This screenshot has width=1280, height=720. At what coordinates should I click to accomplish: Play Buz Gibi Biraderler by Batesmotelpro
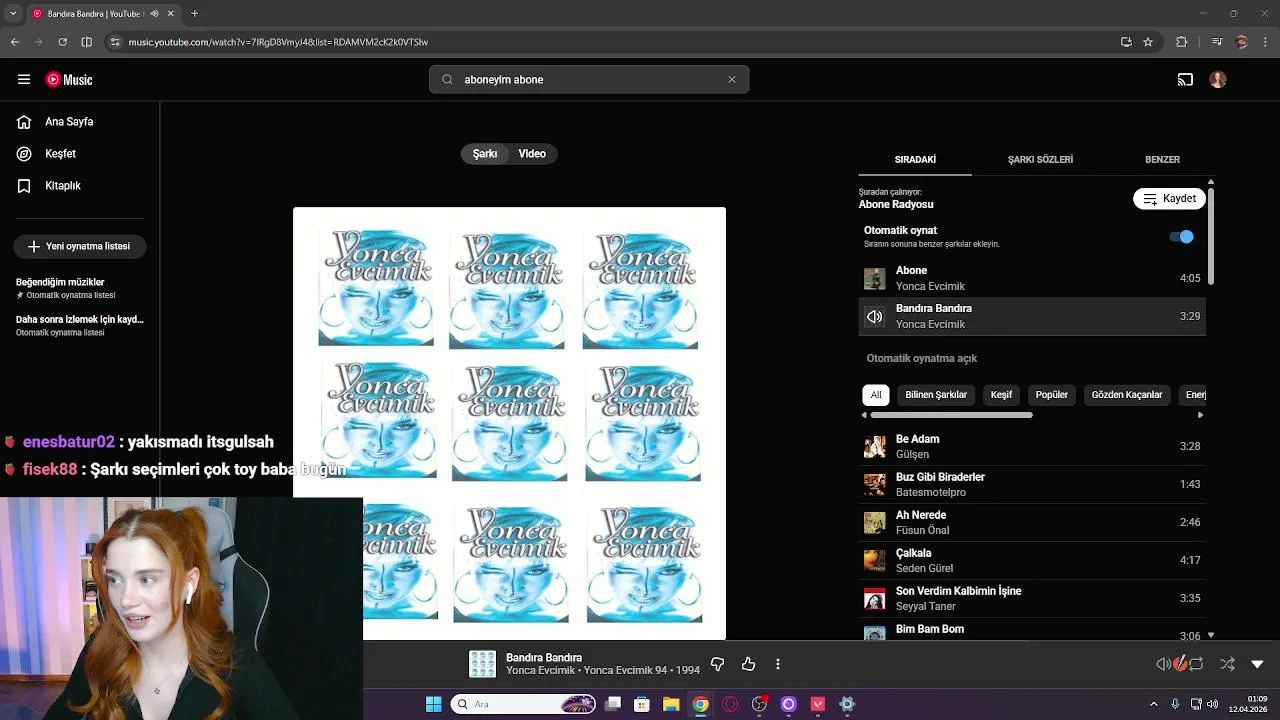1032,484
